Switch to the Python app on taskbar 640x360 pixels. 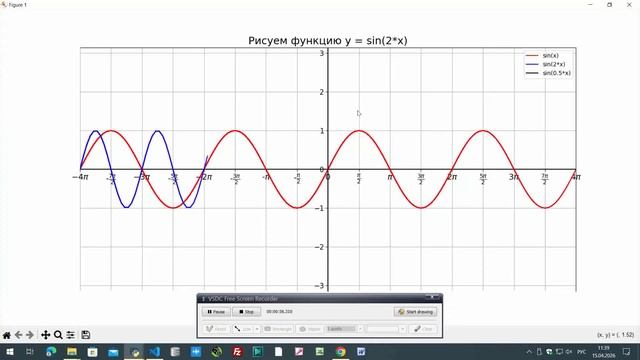click(x=134, y=352)
